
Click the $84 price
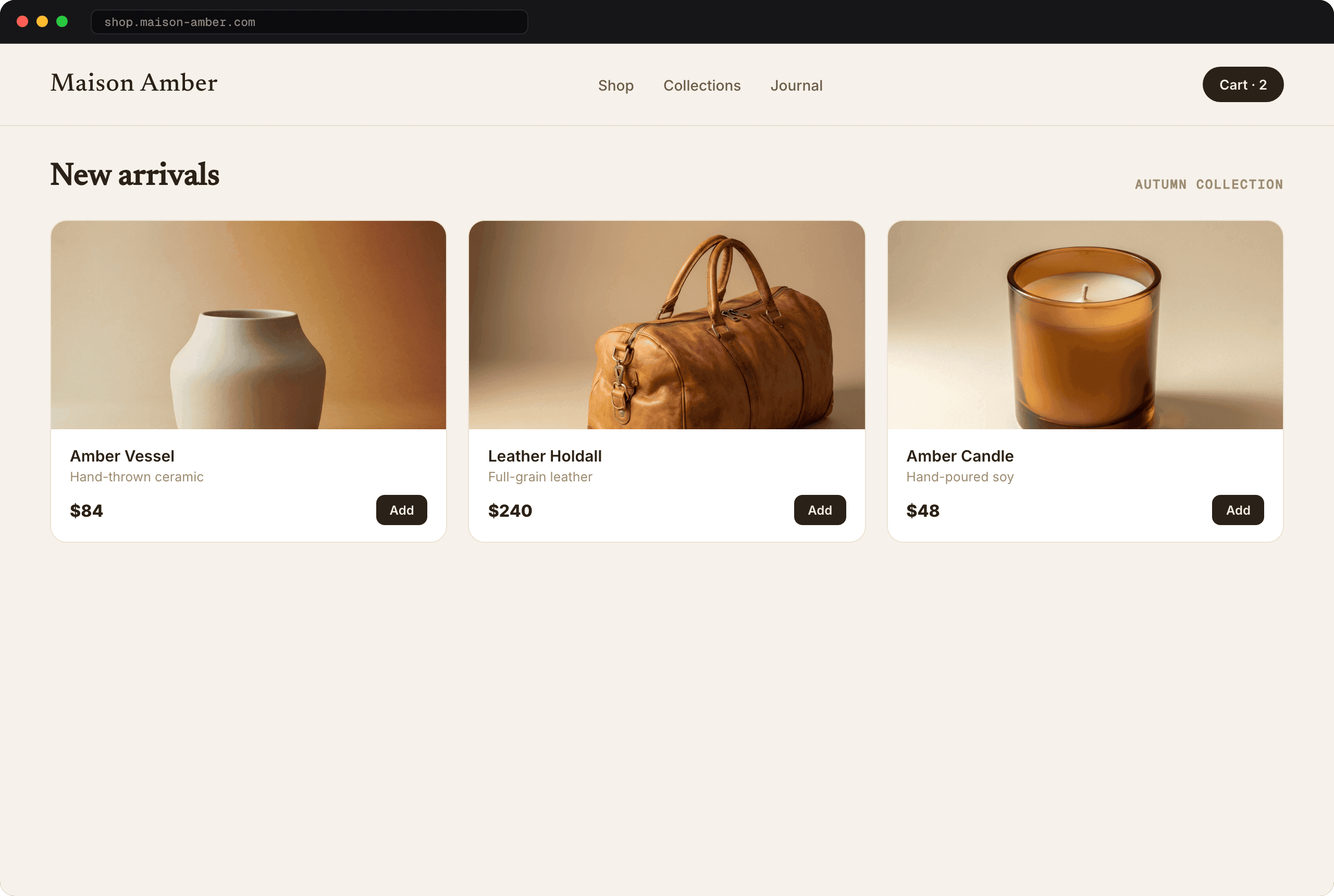click(x=87, y=511)
